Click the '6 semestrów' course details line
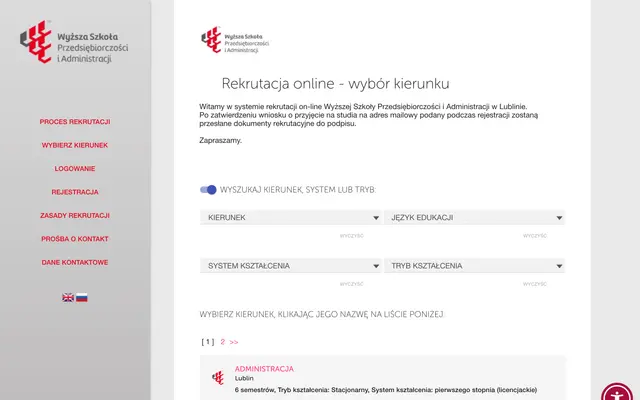 (x=386, y=390)
